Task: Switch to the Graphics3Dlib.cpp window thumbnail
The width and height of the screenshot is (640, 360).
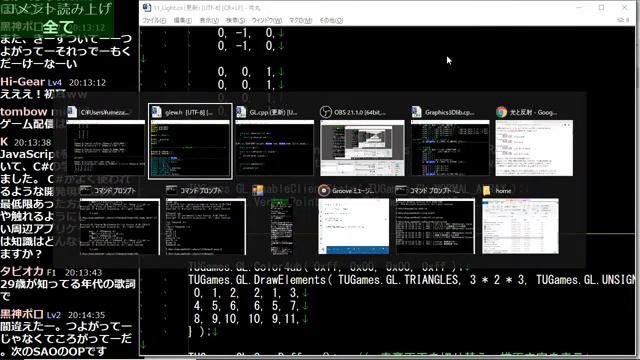Action: tap(450, 148)
